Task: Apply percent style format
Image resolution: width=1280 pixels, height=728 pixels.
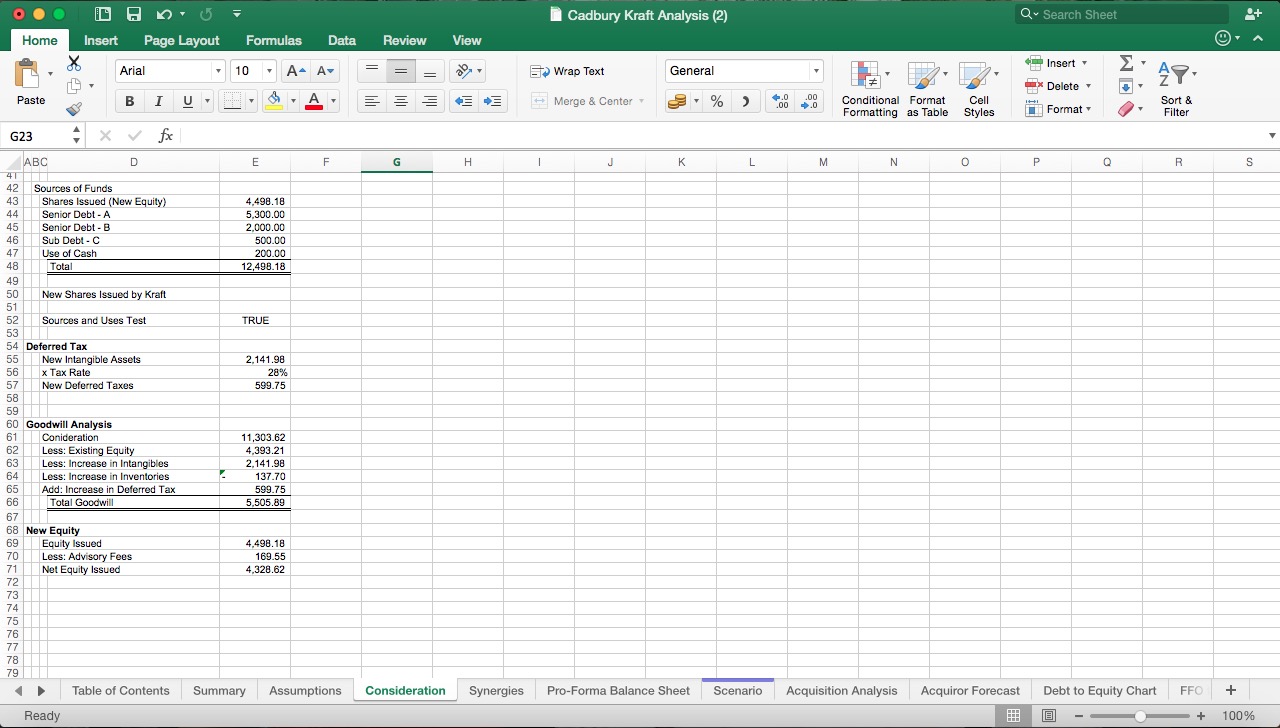Action: tap(717, 101)
